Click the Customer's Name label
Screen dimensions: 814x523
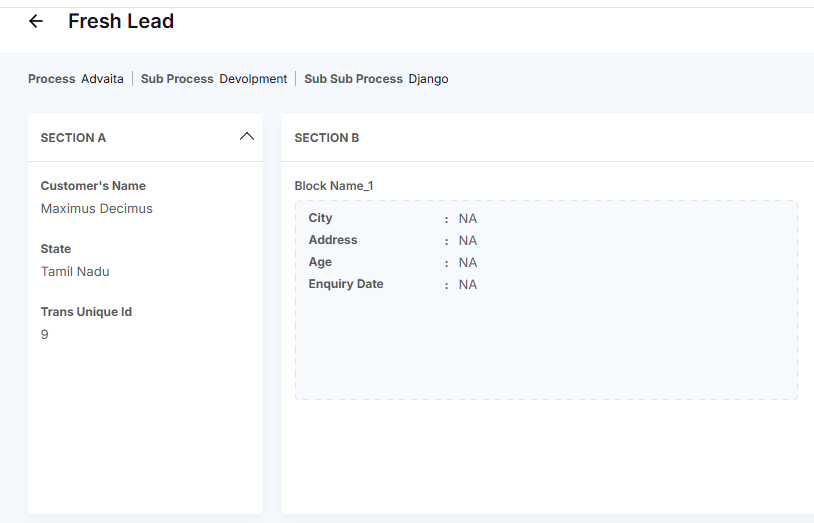tap(93, 186)
